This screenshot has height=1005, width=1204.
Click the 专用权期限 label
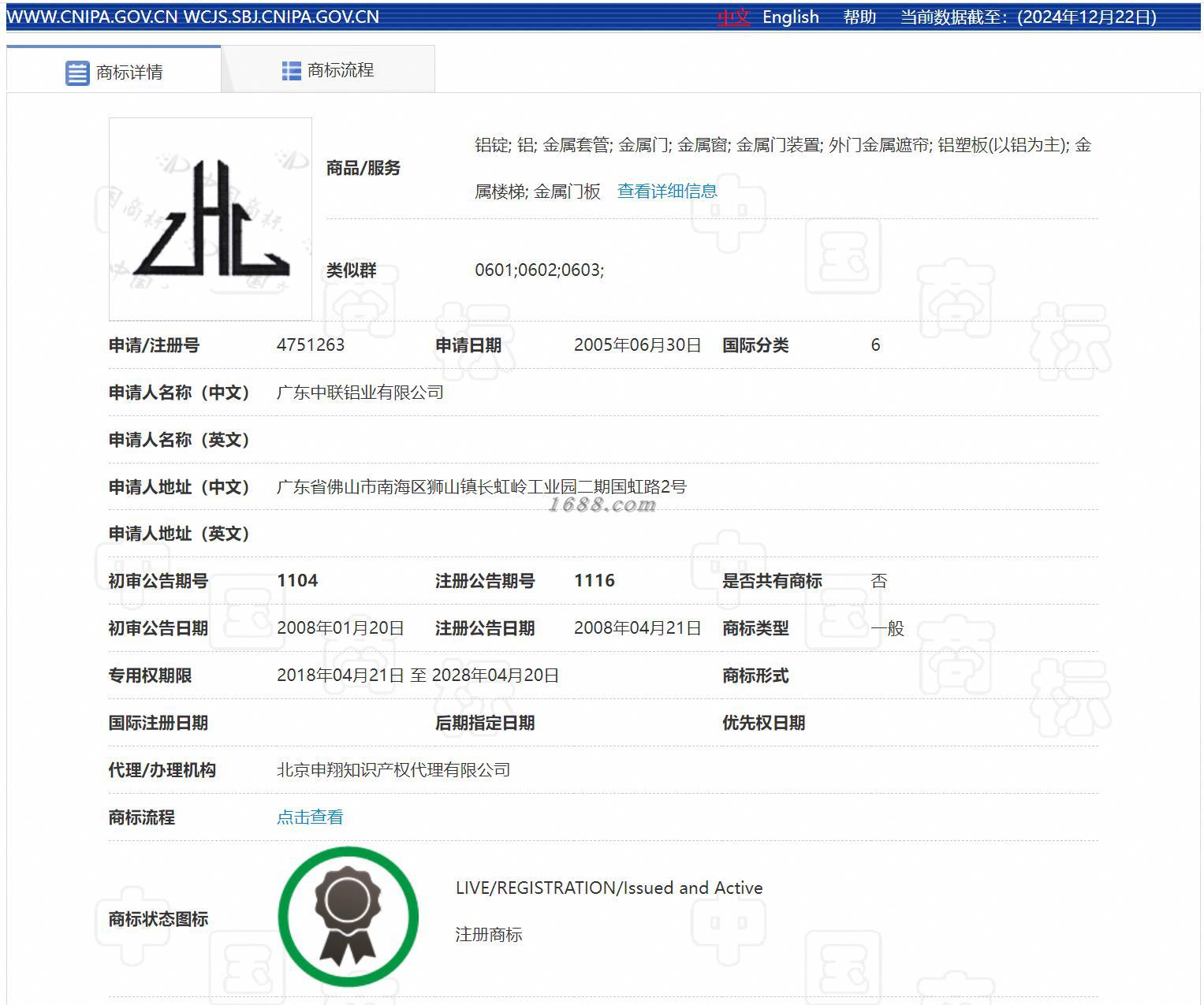pos(150,676)
